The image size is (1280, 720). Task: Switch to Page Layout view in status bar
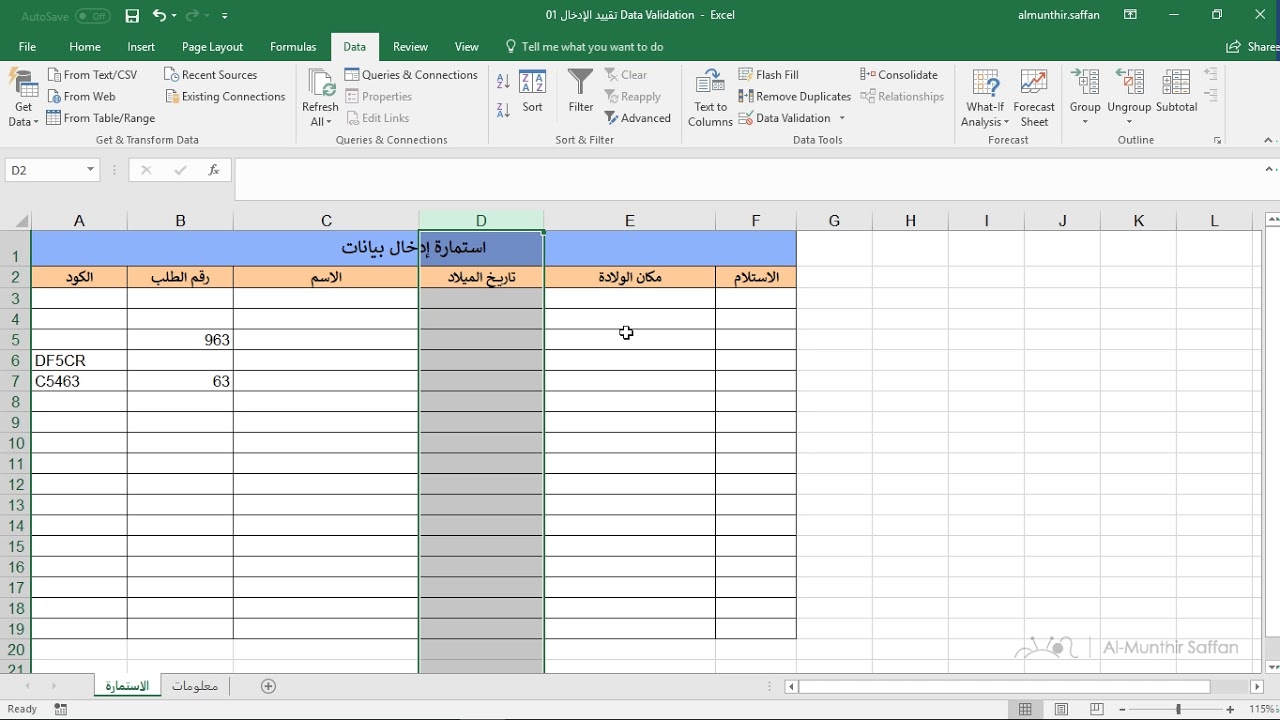click(1061, 709)
